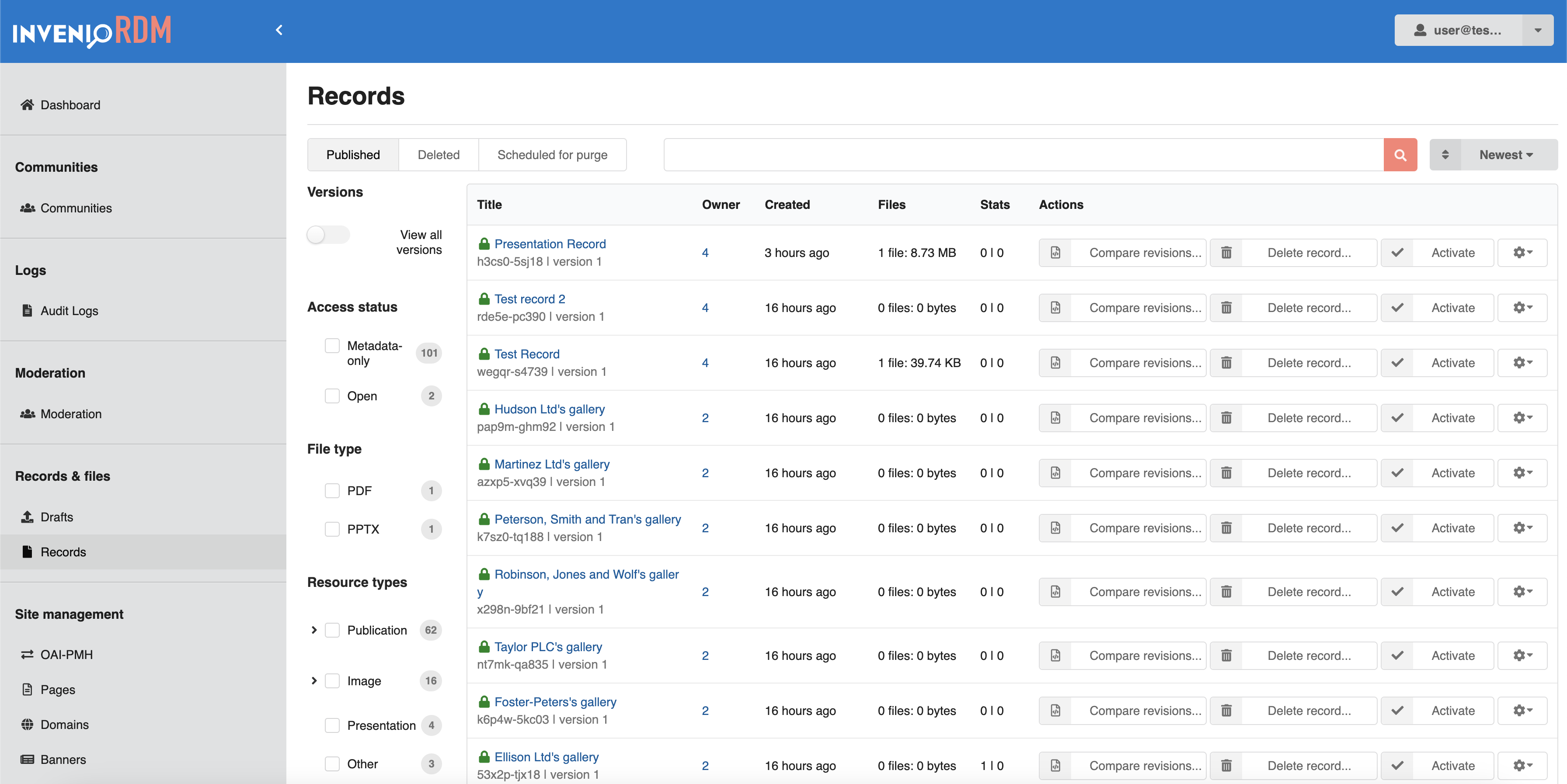The height and width of the screenshot is (784, 1567).
Task: Click the records search input field
Action: pyautogui.click(x=1023, y=155)
